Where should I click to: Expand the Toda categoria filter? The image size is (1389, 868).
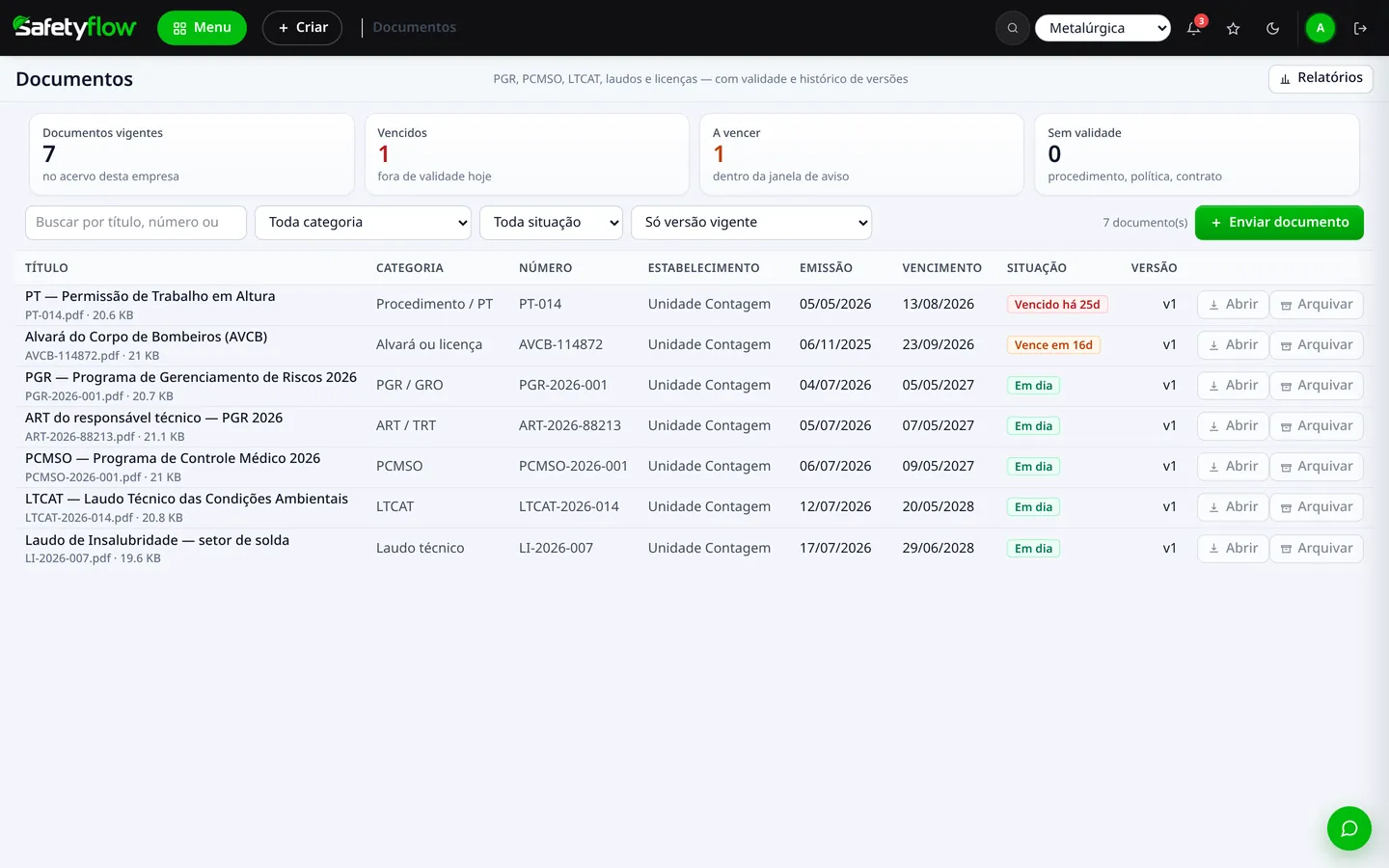363,223
